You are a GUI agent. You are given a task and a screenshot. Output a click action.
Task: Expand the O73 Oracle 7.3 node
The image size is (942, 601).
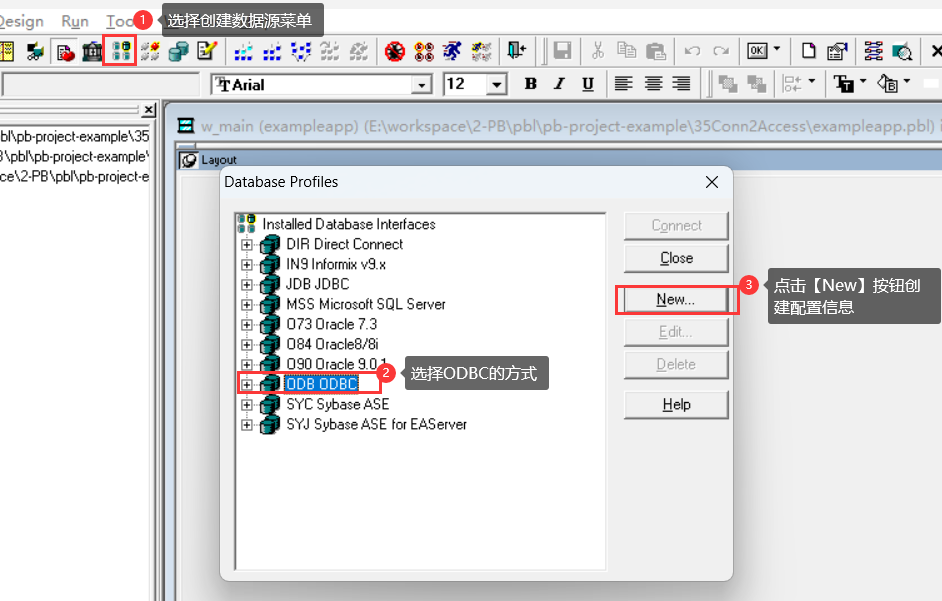pyautogui.click(x=246, y=325)
